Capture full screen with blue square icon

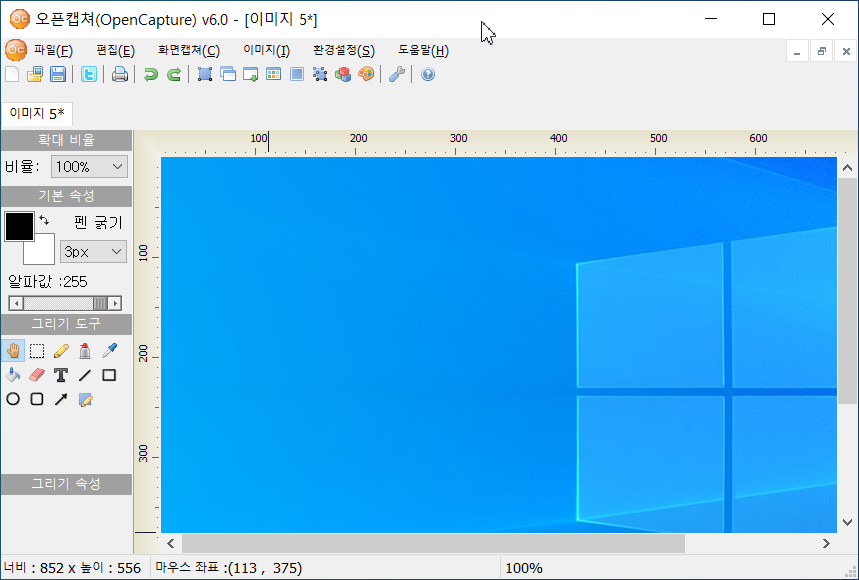tap(297, 74)
